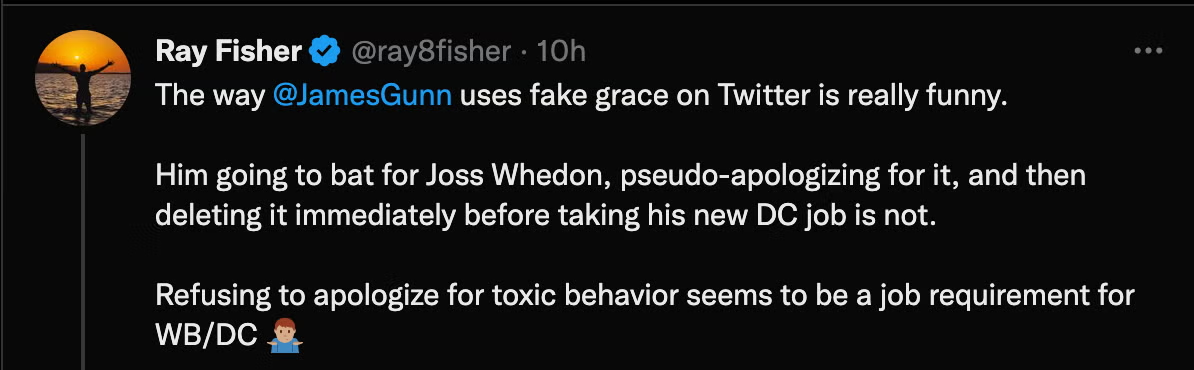Open the Ray Fisher display name link
Image resolution: width=1194 pixels, height=370 pixels.
[x=228, y=52]
